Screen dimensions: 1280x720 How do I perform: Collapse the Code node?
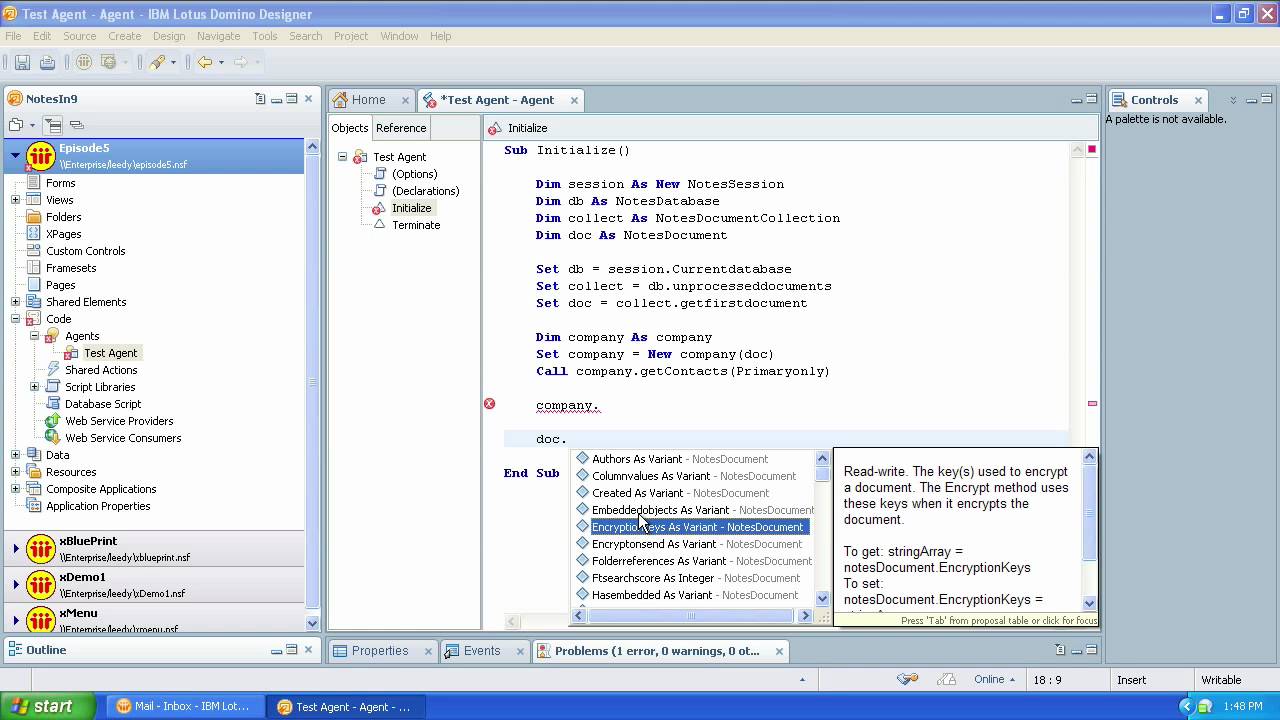15,319
